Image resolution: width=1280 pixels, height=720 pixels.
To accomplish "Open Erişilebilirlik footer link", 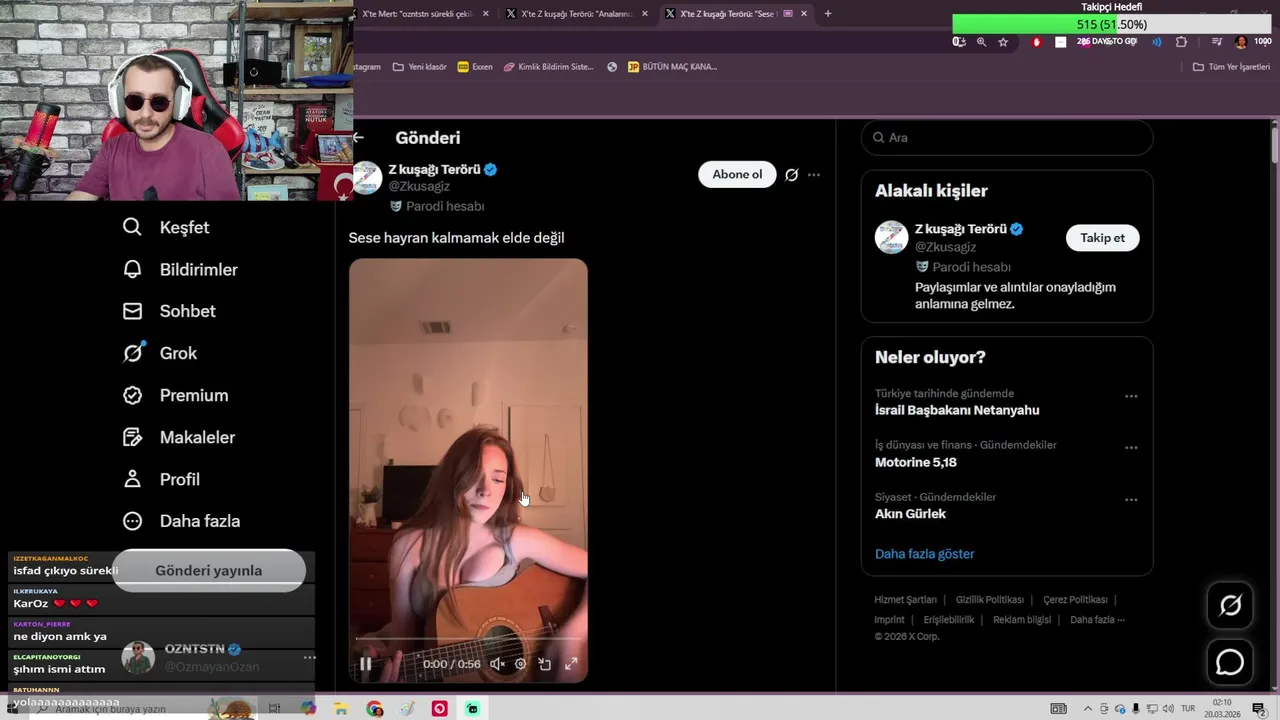I will [948, 620].
